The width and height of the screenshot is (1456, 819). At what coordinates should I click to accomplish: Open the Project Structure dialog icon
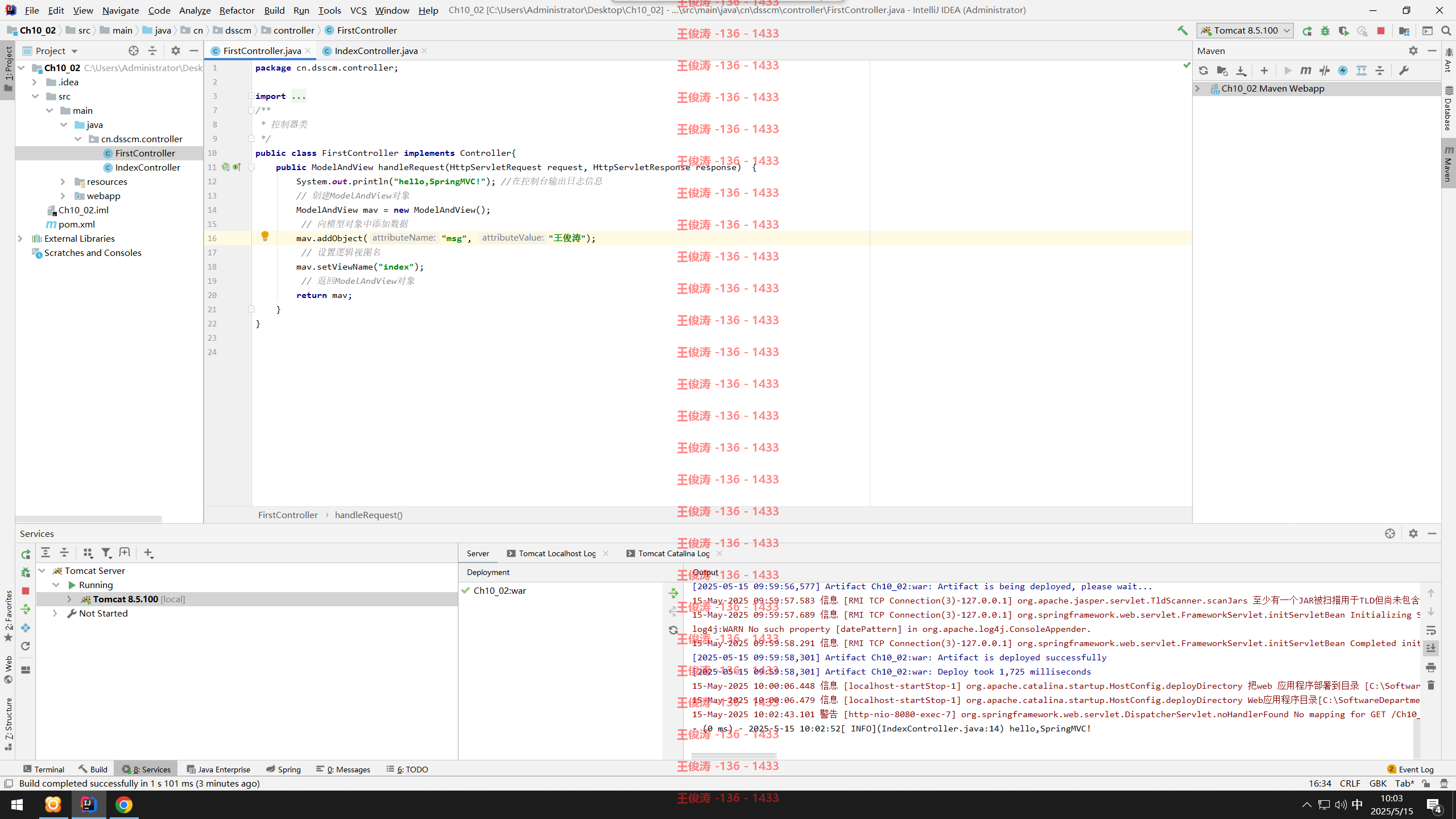pyautogui.click(x=1404, y=31)
